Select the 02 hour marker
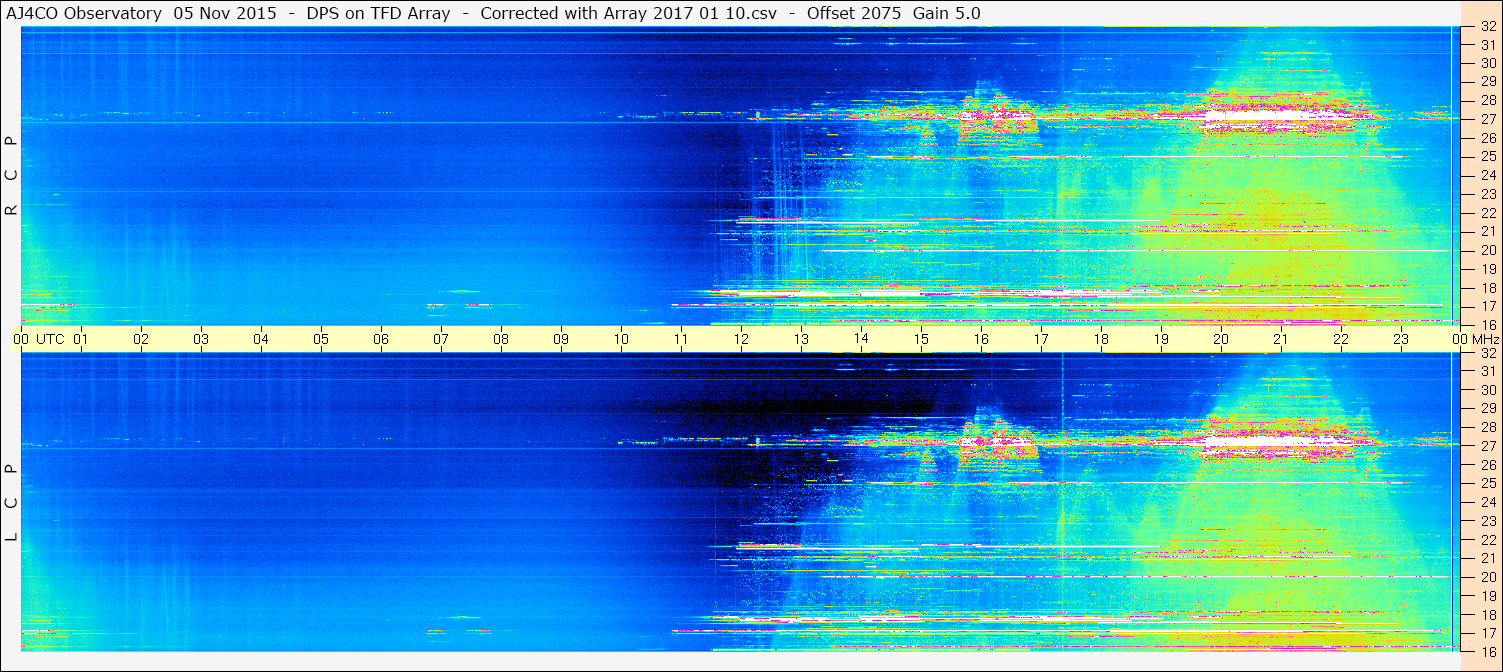The image size is (1503, 672). [141, 339]
